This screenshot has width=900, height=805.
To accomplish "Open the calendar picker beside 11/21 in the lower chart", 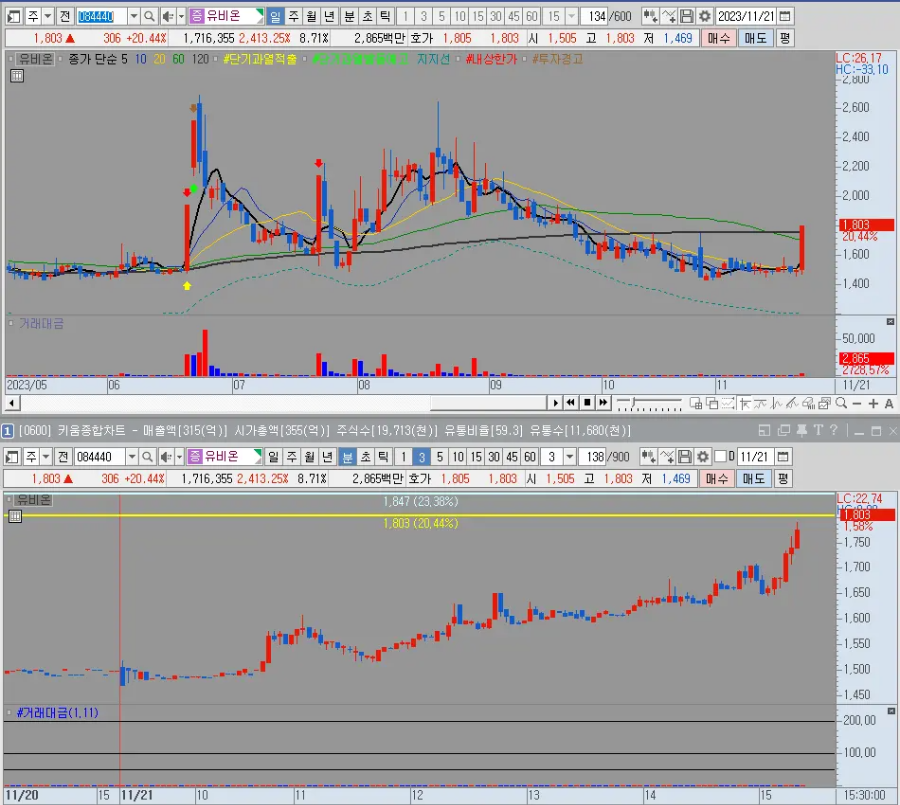I will coord(783,457).
